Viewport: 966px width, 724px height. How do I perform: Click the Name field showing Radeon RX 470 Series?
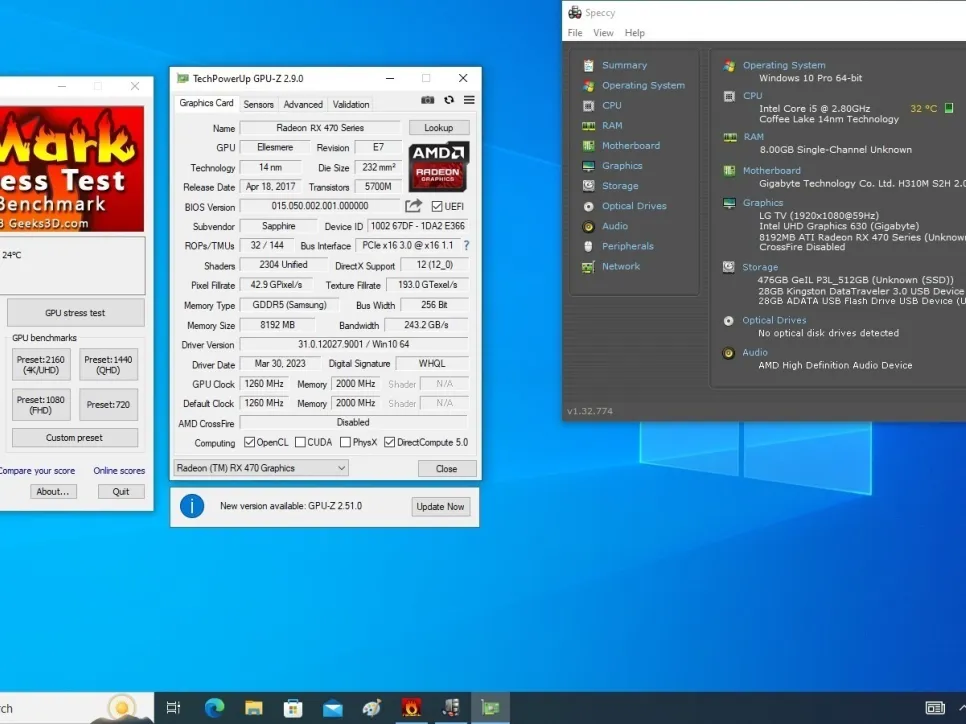tap(320, 128)
